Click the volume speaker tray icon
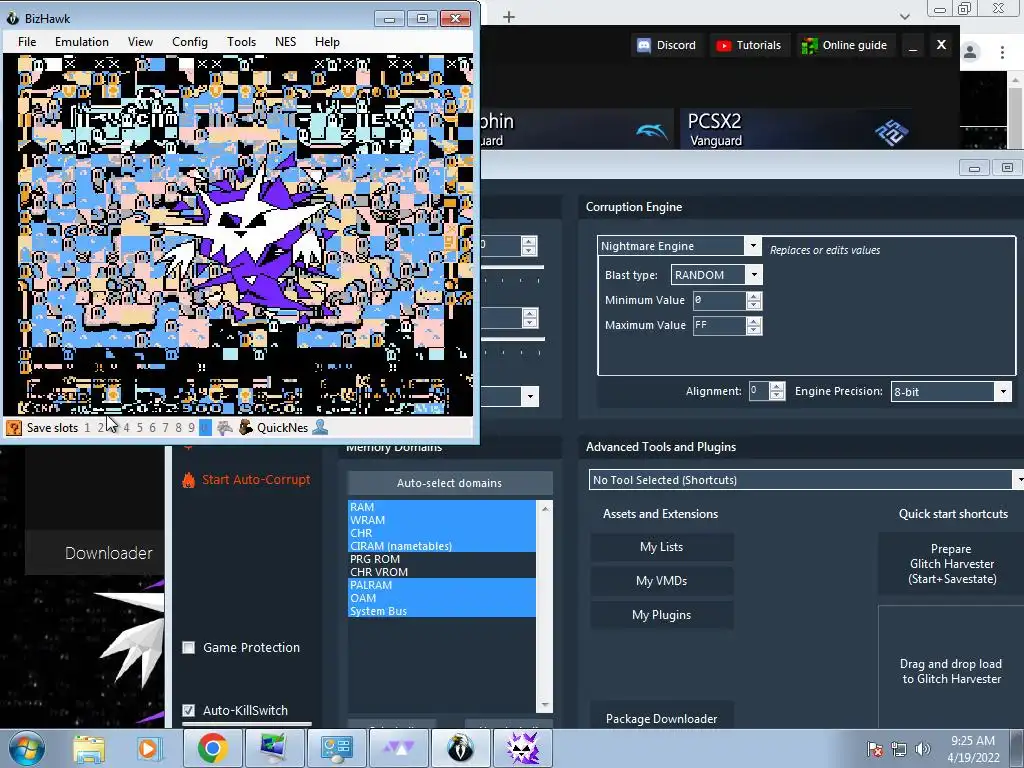Image resolution: width=1024 pixels, height=768 pixels. [x=922, y=749]
